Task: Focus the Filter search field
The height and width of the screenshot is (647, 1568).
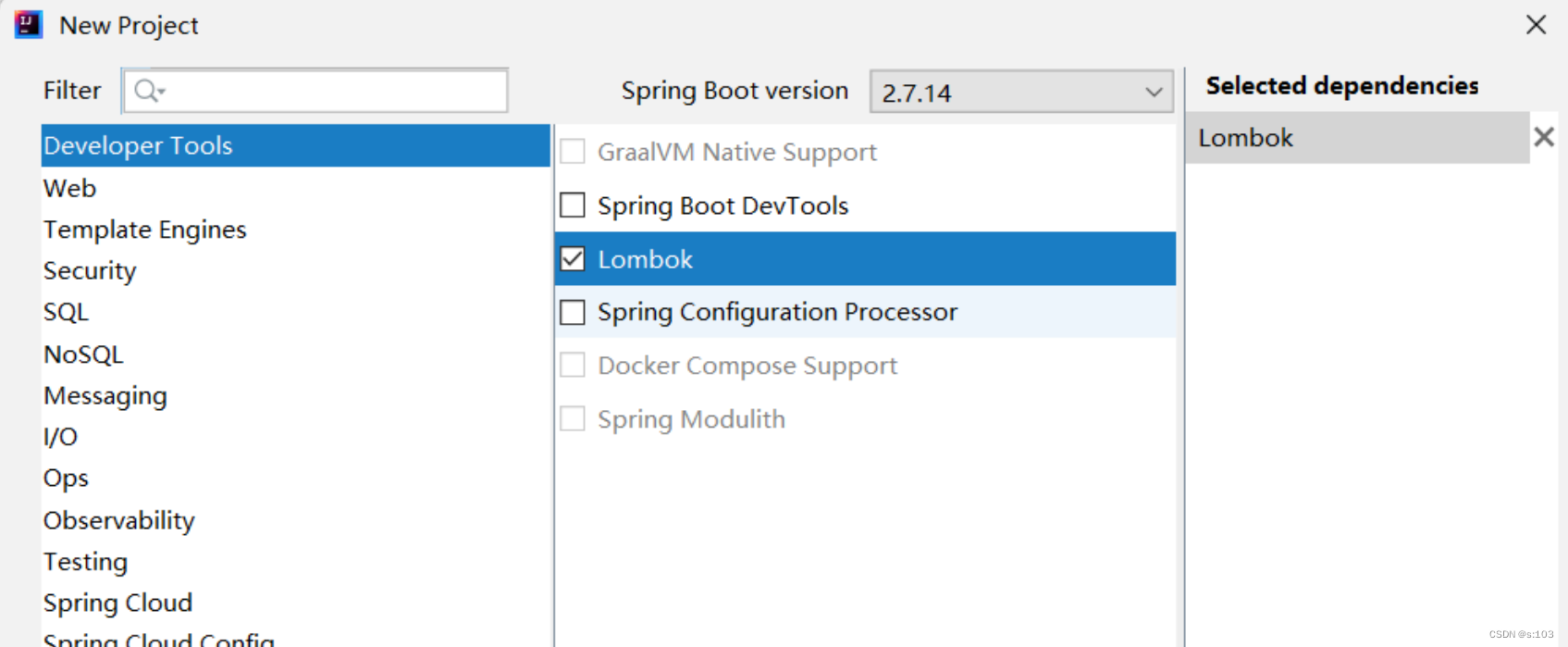Action: pyautogui.click(x=315, y=91)
